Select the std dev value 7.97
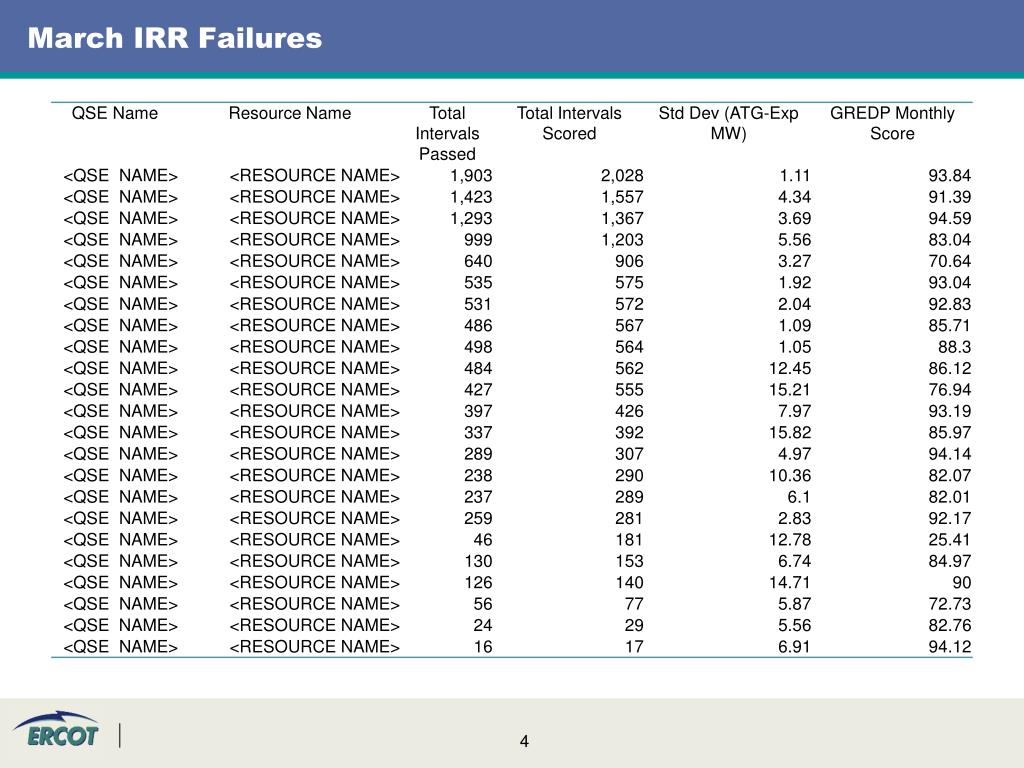Screen dimensions: 1024x768 pos(794,411)
